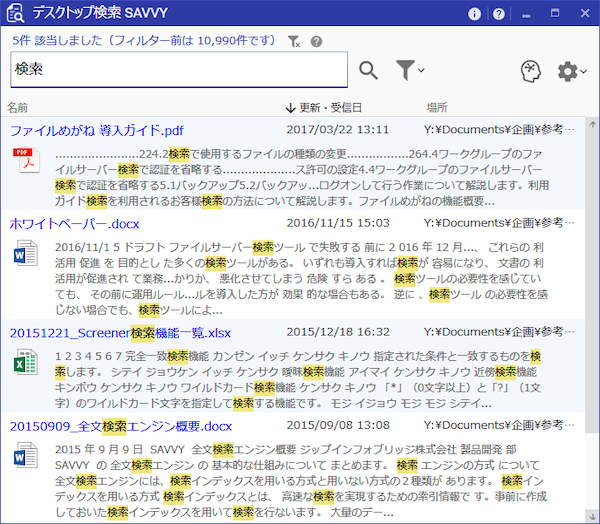Click Word icon of 全文検索エンジン概要.docx
The width and height of the screenshot is (600, 524).
coord(26,455)
